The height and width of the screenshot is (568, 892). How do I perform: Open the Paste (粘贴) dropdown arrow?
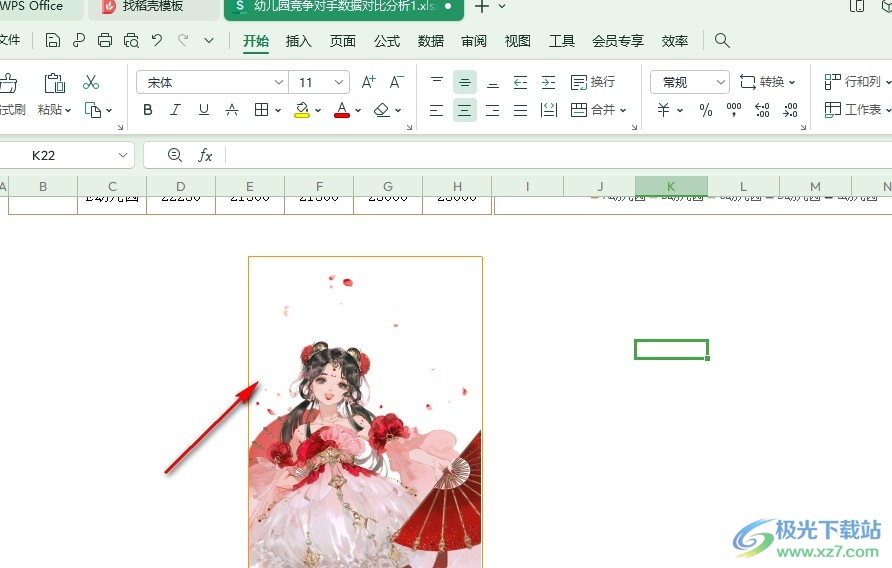68,110
